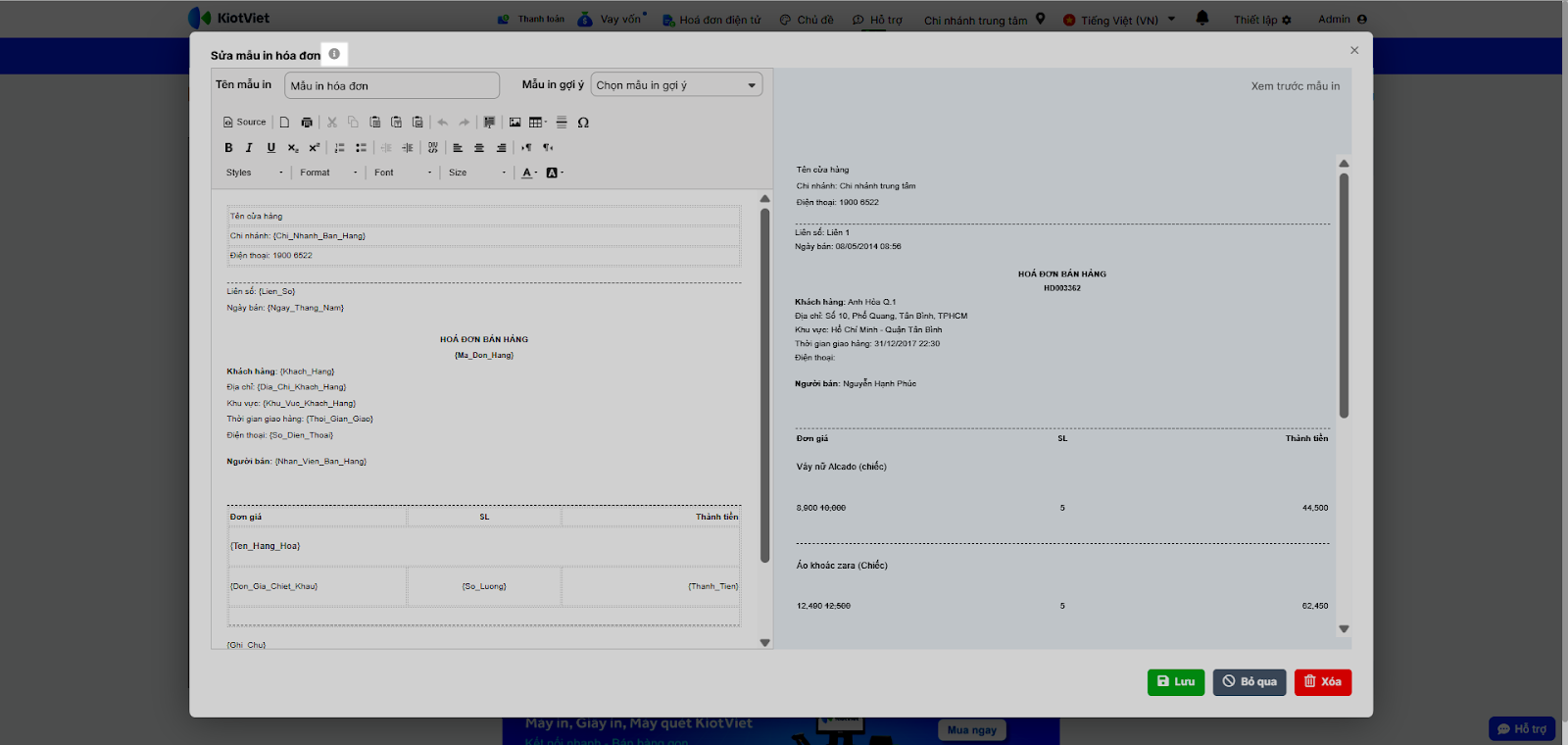This screenshot has width=1568, height=745.
Task: Open Vay vốn in the top menu
Action: pyautogui.click(x=612, y=19)
